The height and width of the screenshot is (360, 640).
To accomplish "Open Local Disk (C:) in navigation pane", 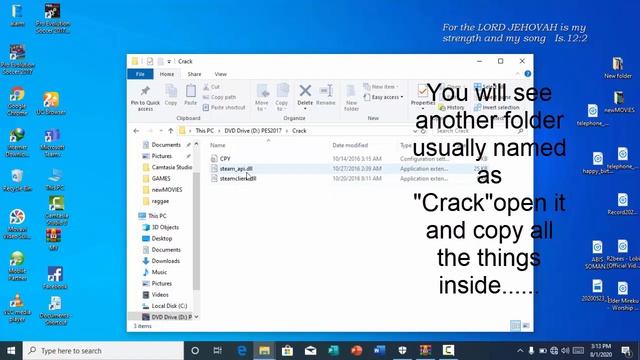I will [169, 306].
